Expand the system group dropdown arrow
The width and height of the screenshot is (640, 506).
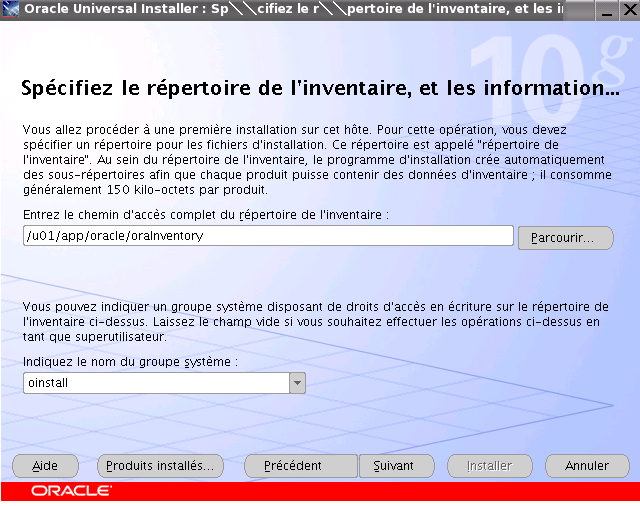pyautogui.click(x=298, y=383)
